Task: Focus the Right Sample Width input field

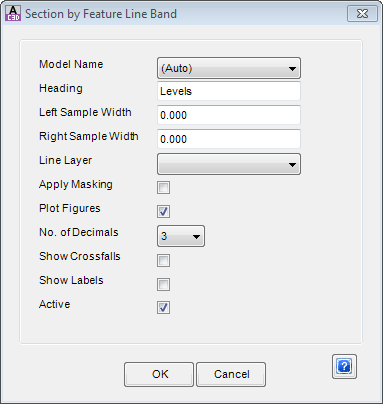Action: tap(229, 139)
